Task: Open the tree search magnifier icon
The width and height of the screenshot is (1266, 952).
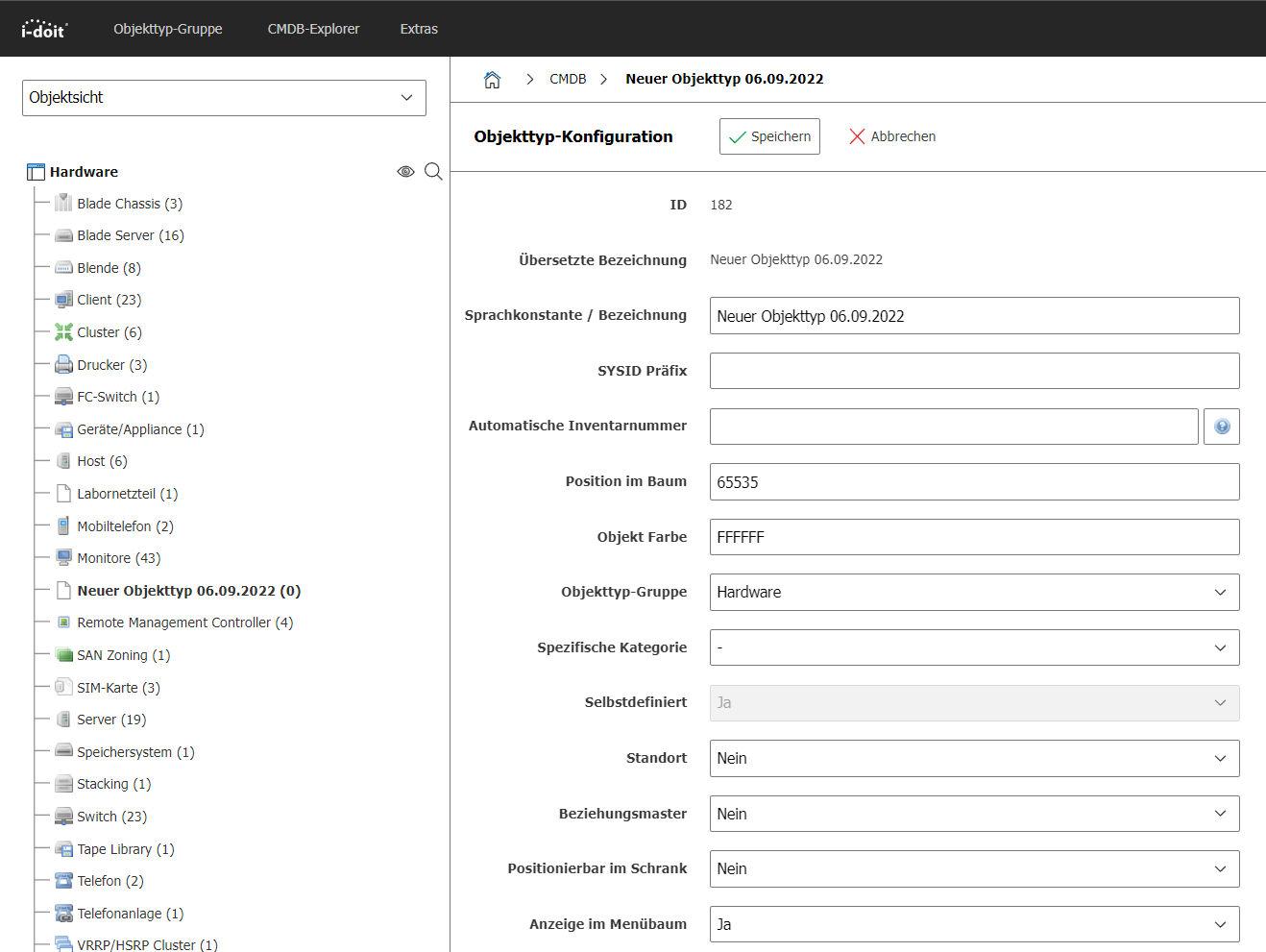Action: (433, 171)
